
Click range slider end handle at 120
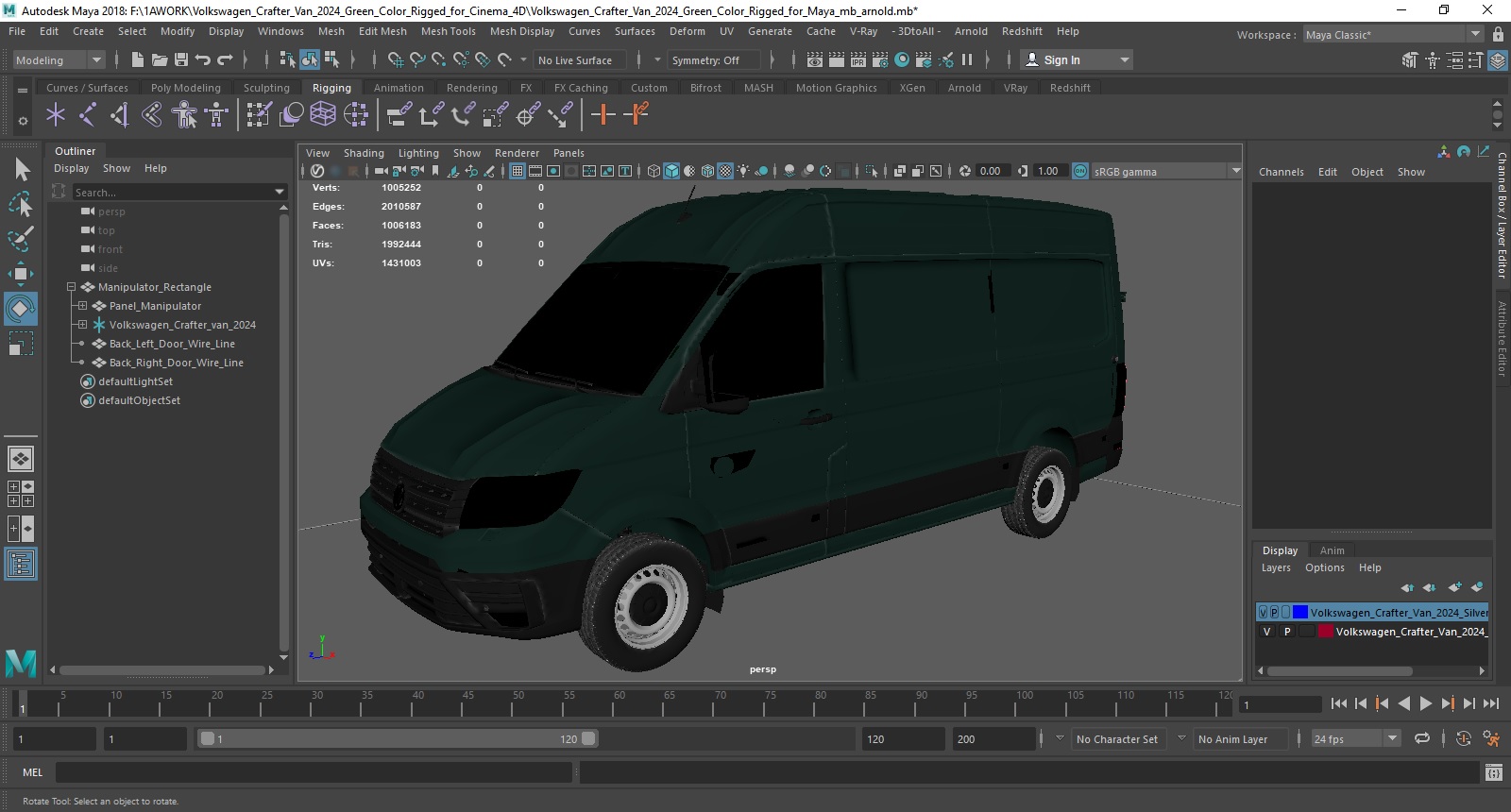(588, 738)
